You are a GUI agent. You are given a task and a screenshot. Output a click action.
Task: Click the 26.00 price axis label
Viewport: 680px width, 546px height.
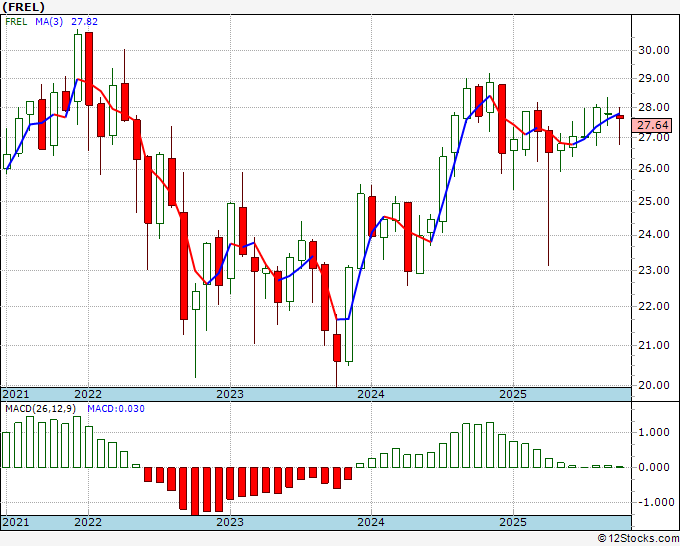(x=654, y=168)
